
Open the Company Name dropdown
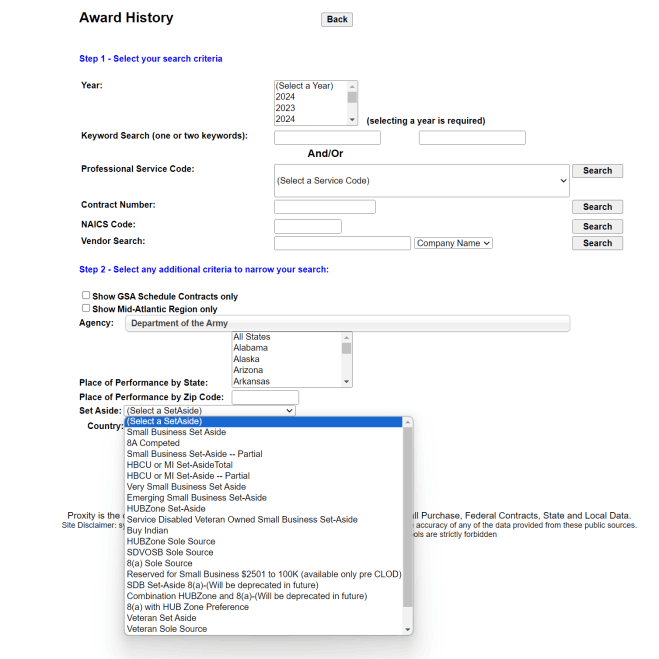pos(453,243)
